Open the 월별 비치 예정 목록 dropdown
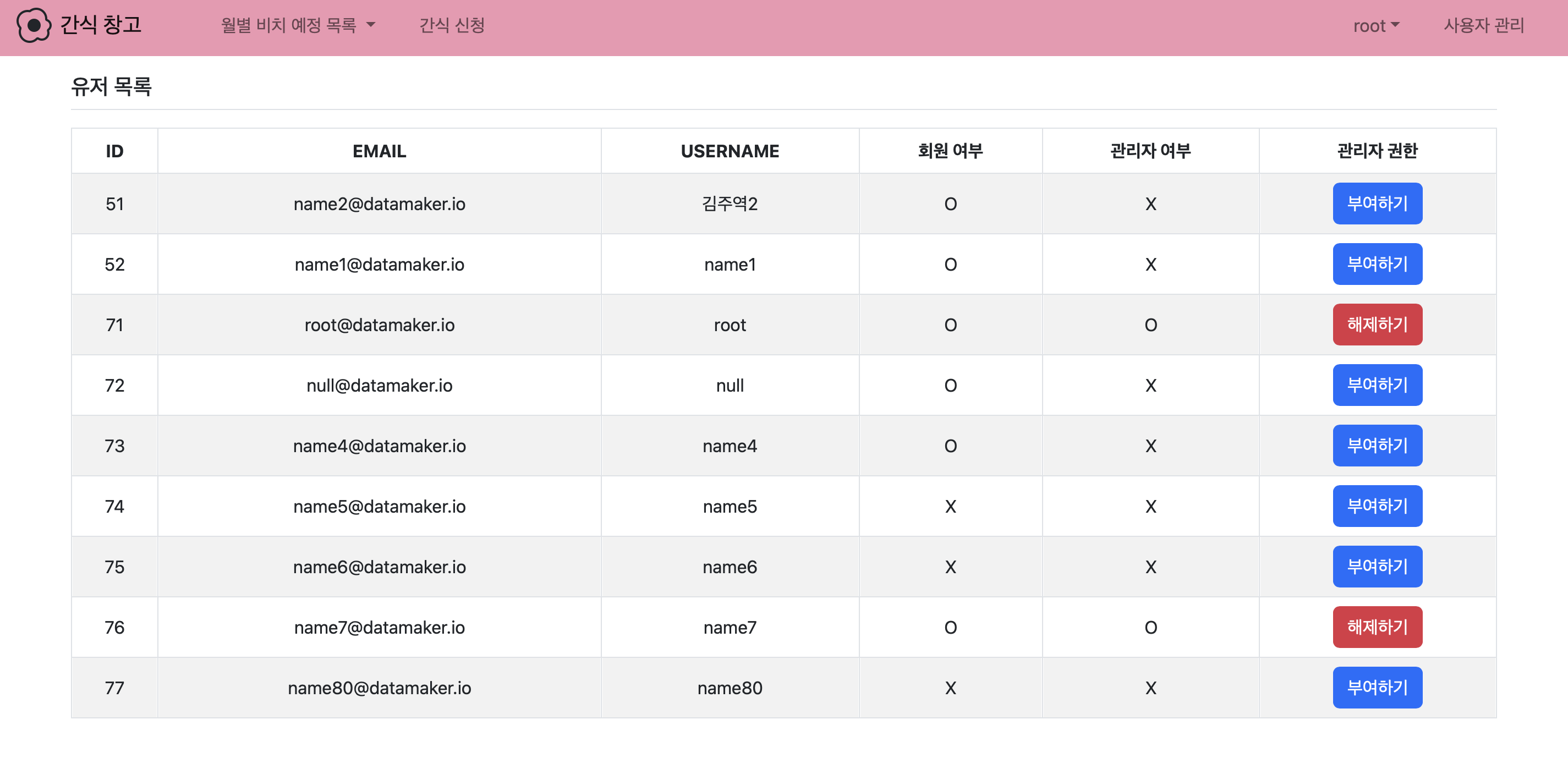The image size is (1568, 758). click(x=298, y=25)
